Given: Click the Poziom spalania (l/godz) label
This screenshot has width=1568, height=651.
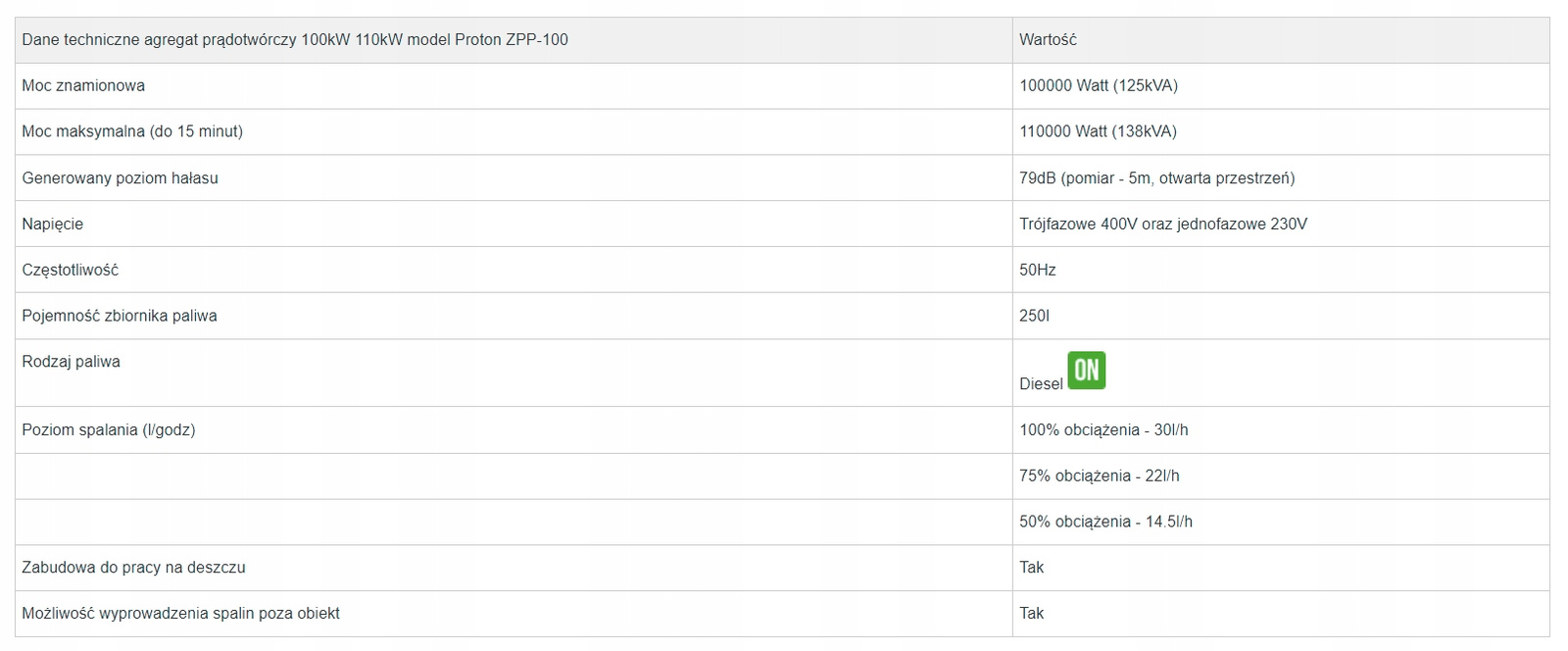Looking at the screenshot, I should point(109,430).
